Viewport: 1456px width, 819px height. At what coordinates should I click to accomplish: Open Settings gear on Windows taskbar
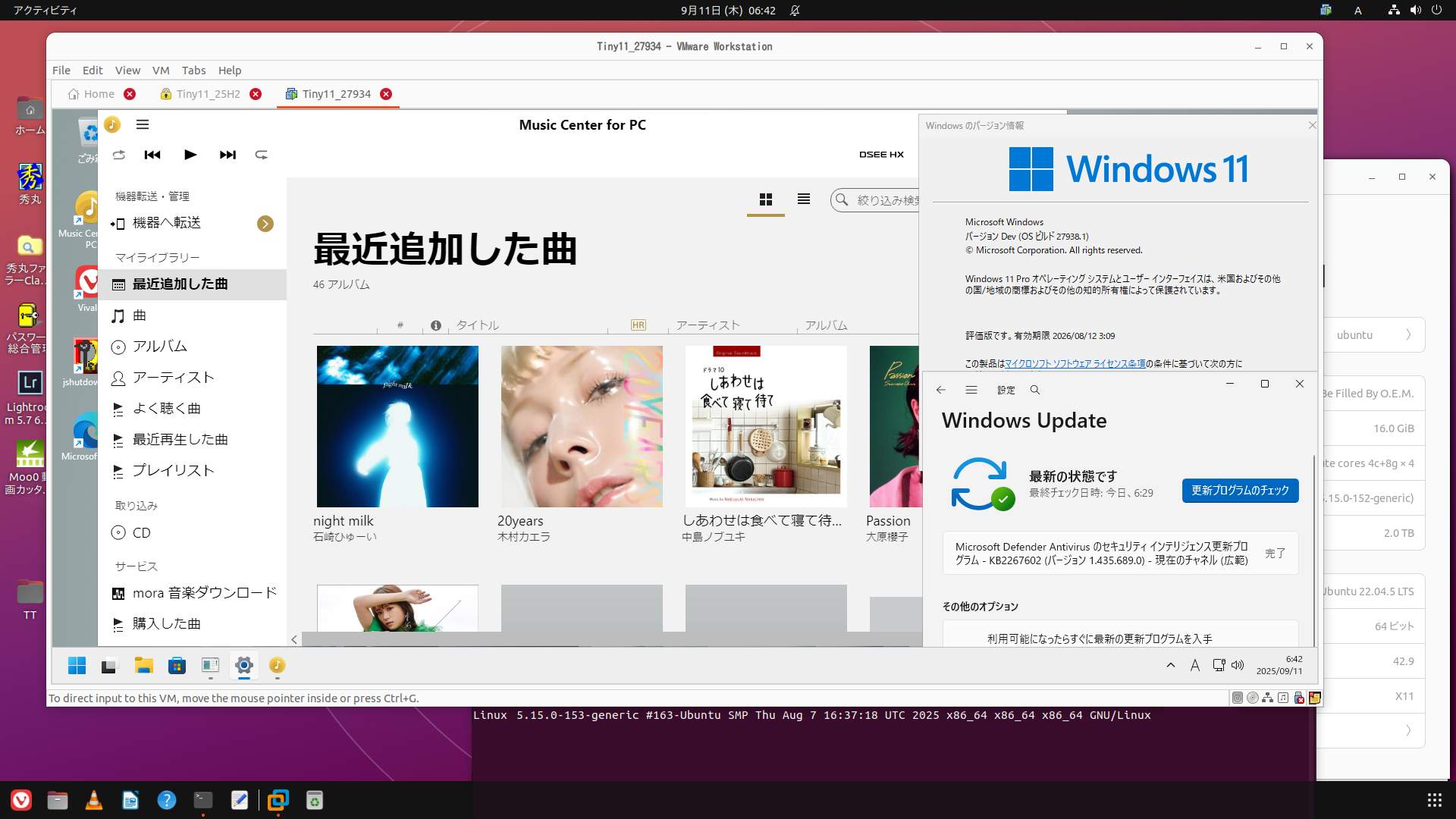[244, 666]
